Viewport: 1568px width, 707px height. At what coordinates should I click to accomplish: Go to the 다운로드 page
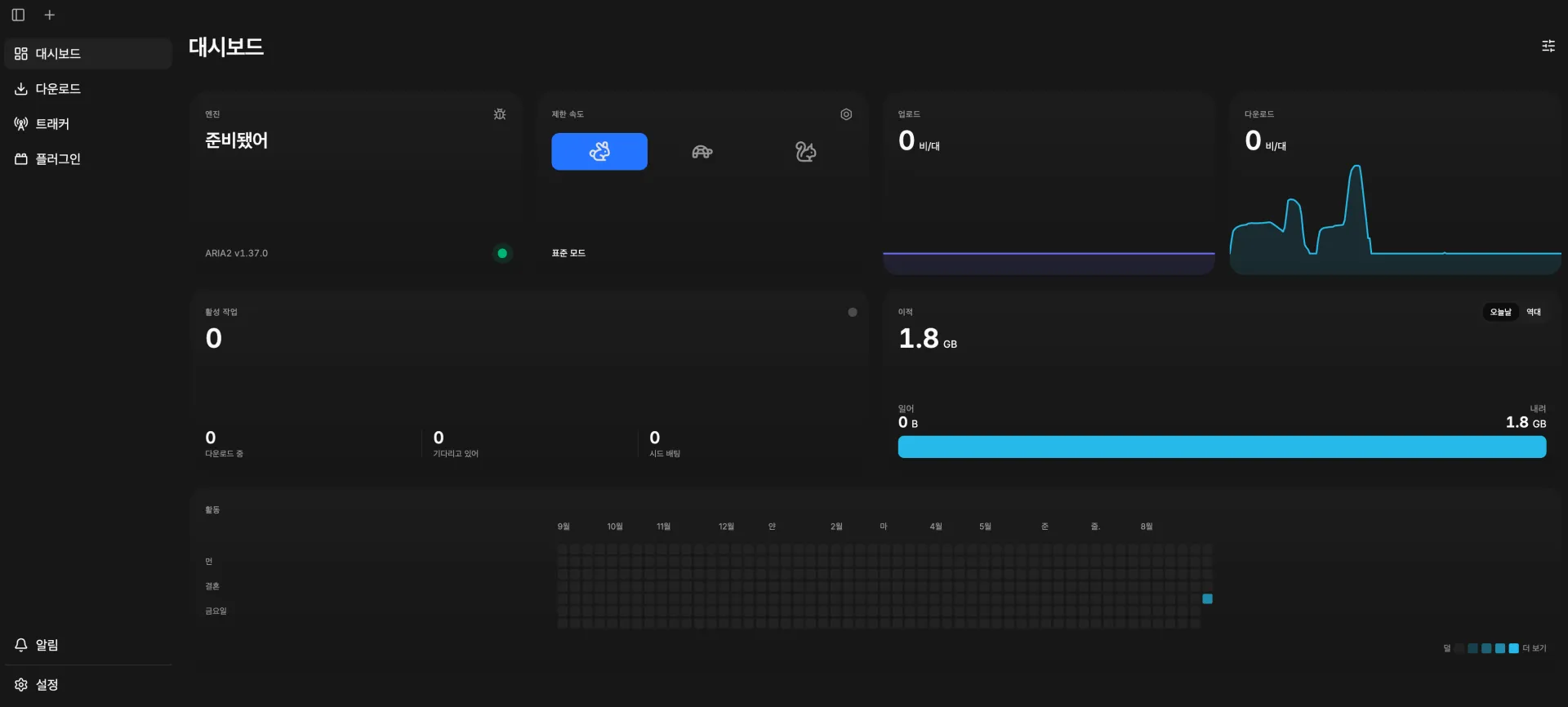click(88, 88)
